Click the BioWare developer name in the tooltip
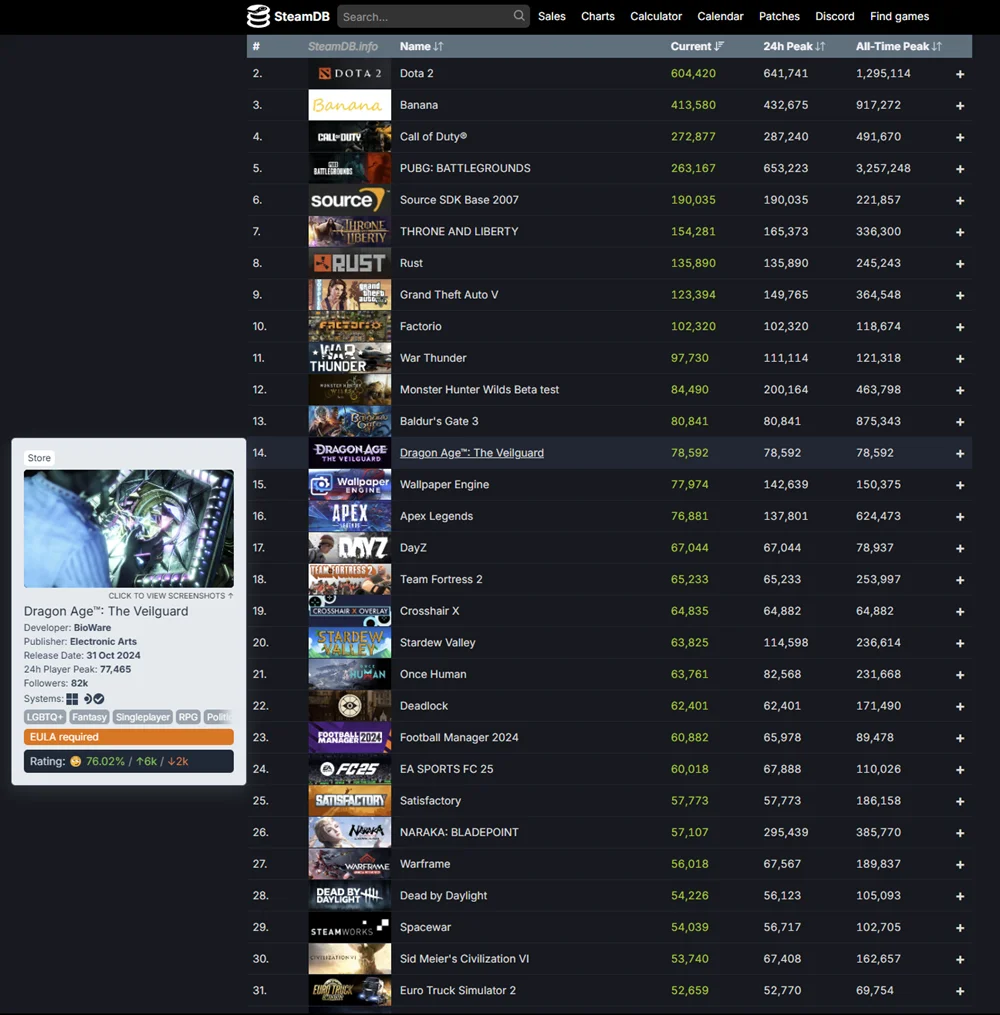 (x=93, y=628)
